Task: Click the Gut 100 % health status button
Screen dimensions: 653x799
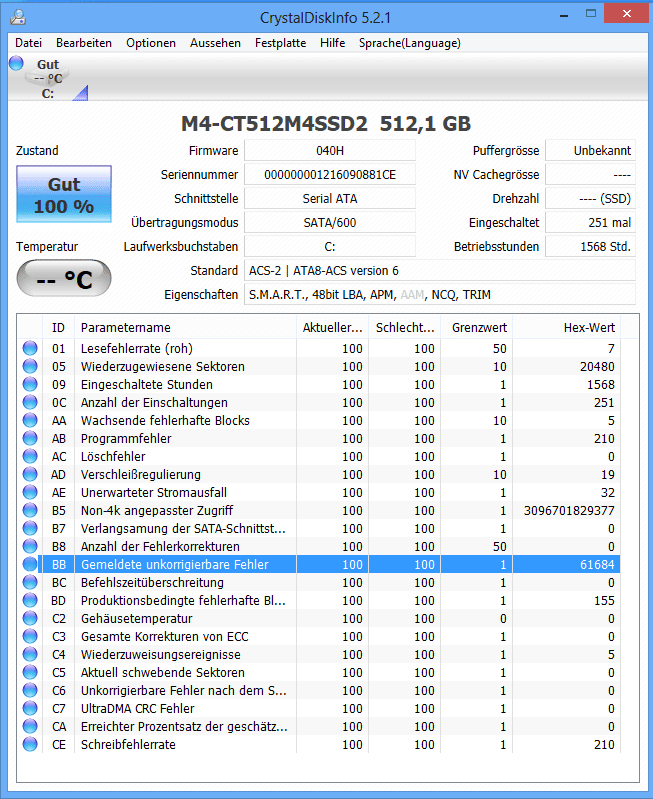Action: 64,194
